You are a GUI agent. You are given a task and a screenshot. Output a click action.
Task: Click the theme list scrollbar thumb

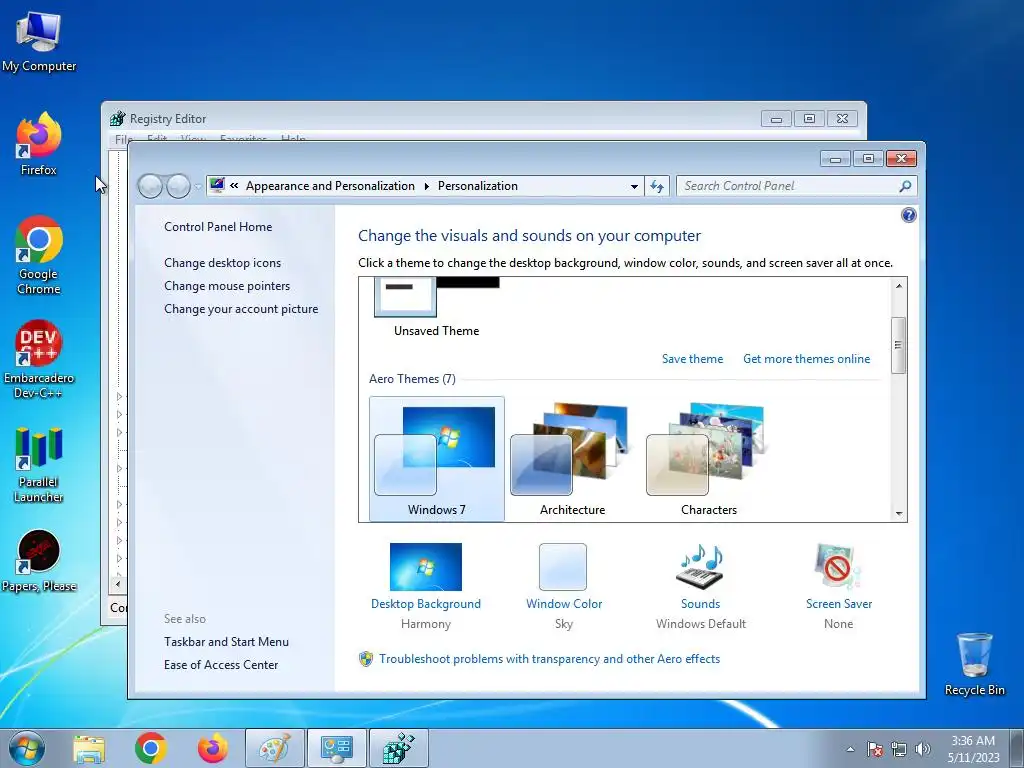(899, 345)
